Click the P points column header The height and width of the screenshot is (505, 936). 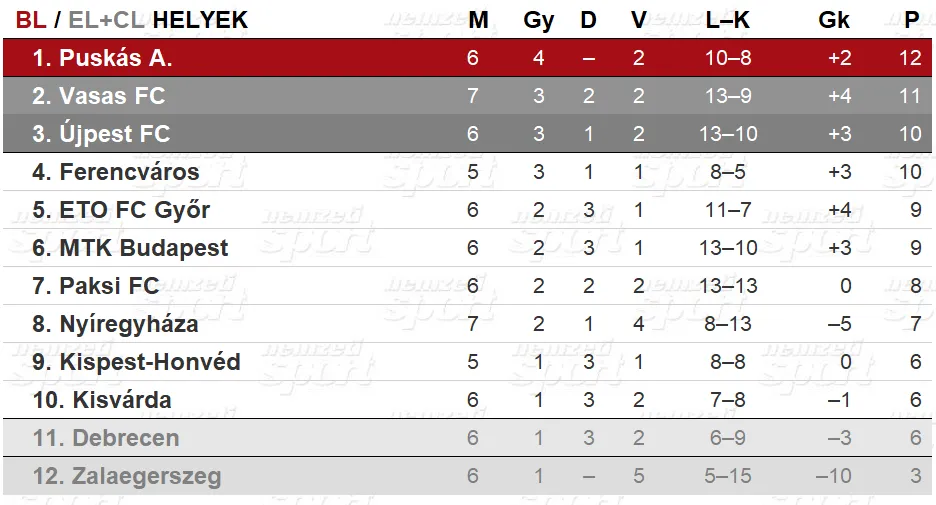[x=912, y=20]
